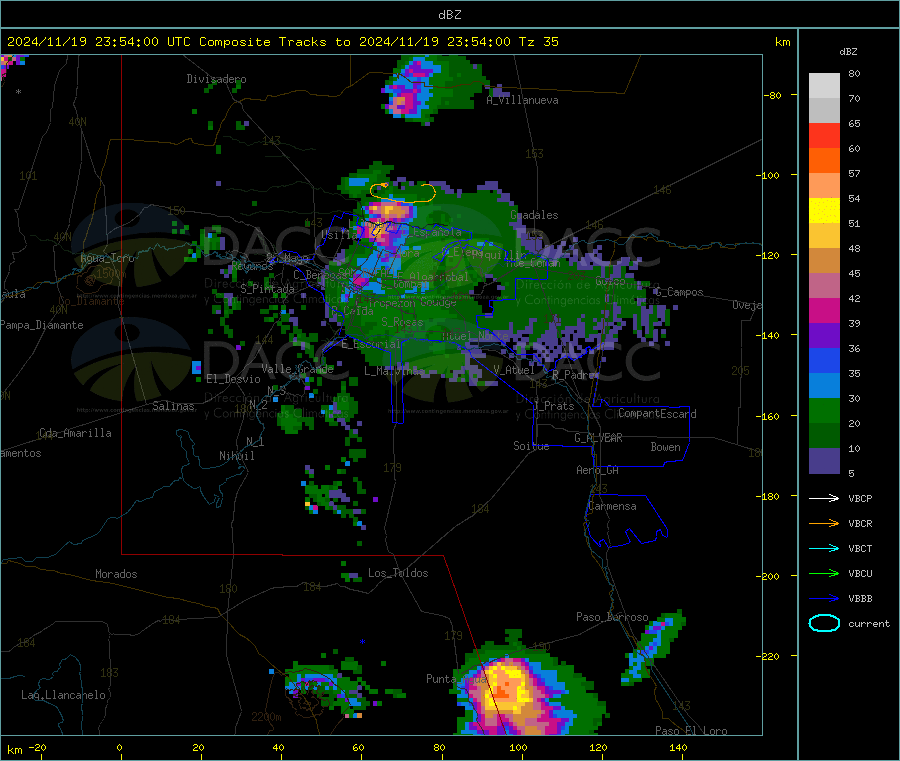The image size is (900, 761).
Task: Click the dBZ title at the top
Action: click(449, 15)
